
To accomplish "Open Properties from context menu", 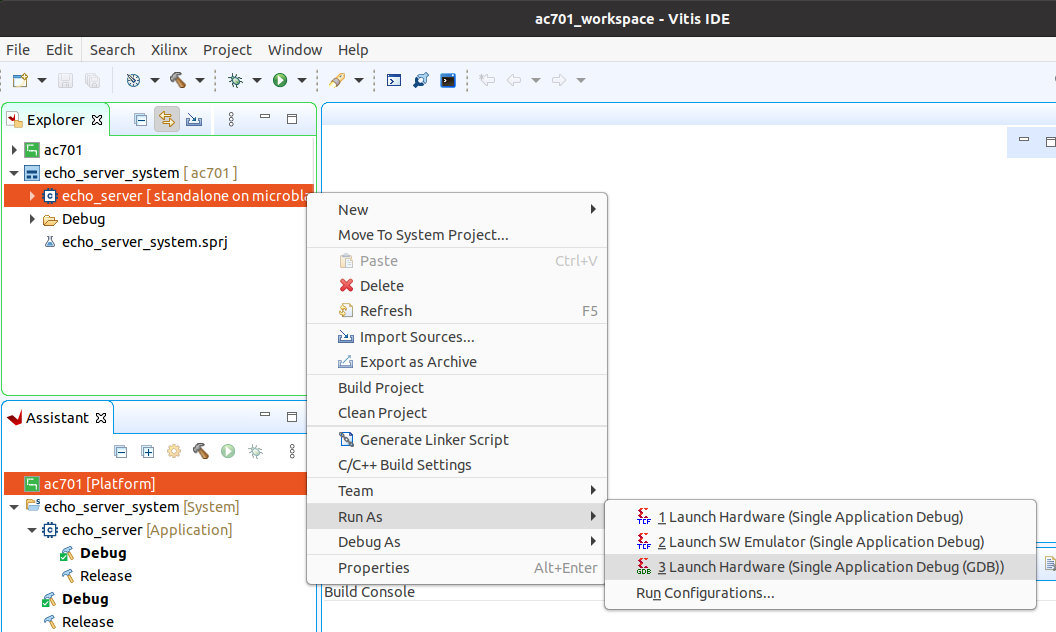I will tap(457, 568).
